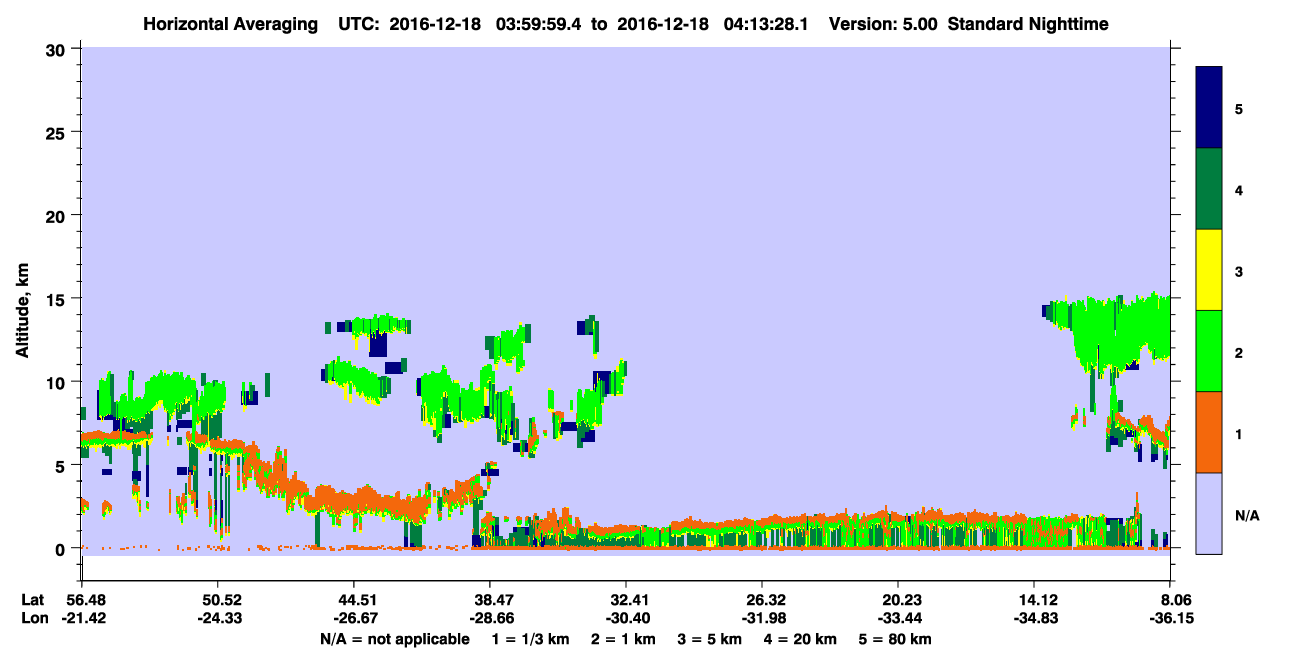This screenshot has height=667, width=1300.
Task: Click the lavender N/A colorbar segment
Action: [1209, 513]
